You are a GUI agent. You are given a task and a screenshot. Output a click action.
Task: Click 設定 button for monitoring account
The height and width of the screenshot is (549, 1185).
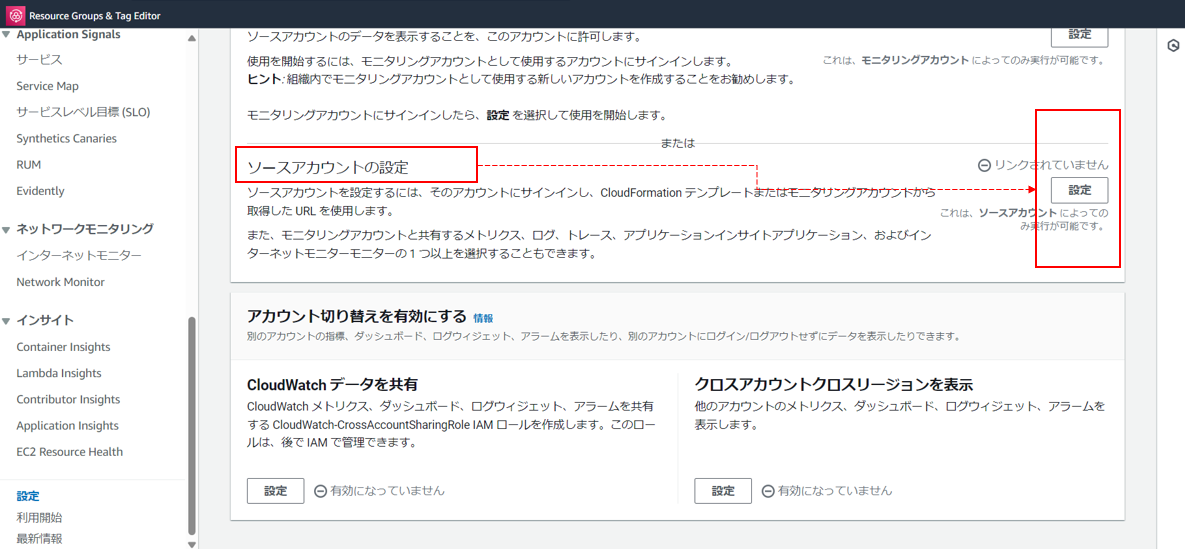pyautogui.click(x=1079, y=35)
